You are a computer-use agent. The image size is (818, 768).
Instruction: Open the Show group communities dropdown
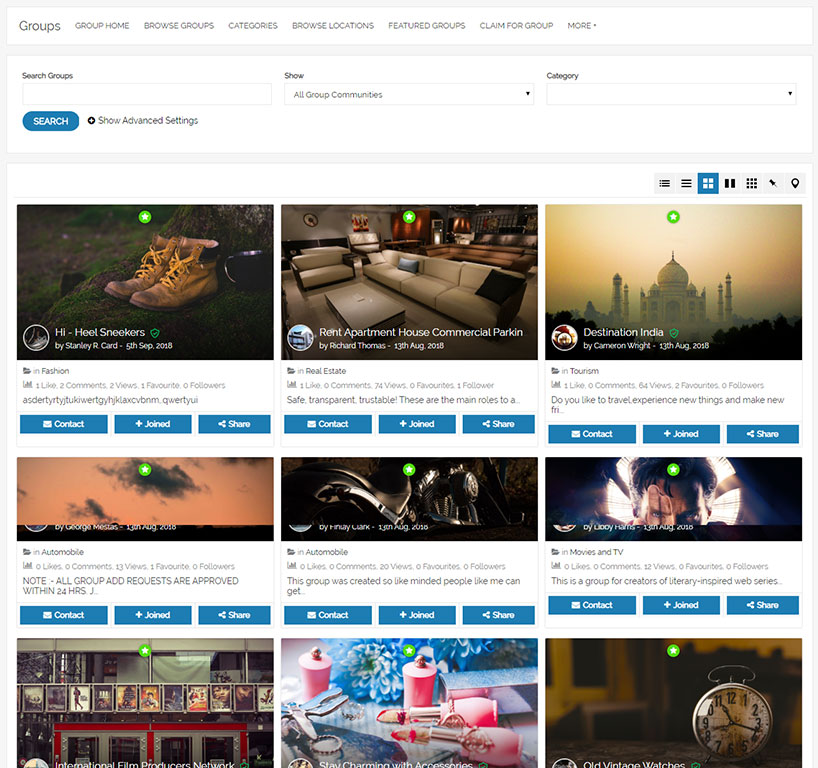tap(410, 95)
